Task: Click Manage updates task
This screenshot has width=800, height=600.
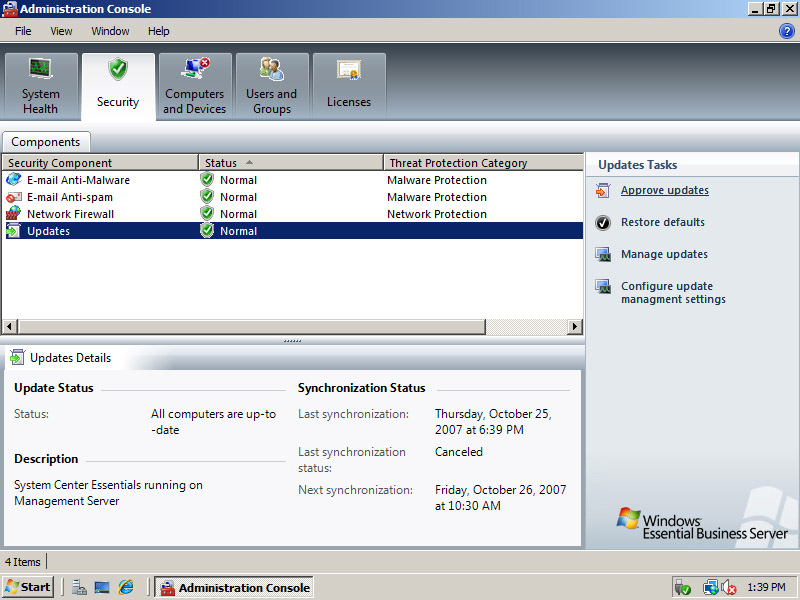Action: coord(664,254)
